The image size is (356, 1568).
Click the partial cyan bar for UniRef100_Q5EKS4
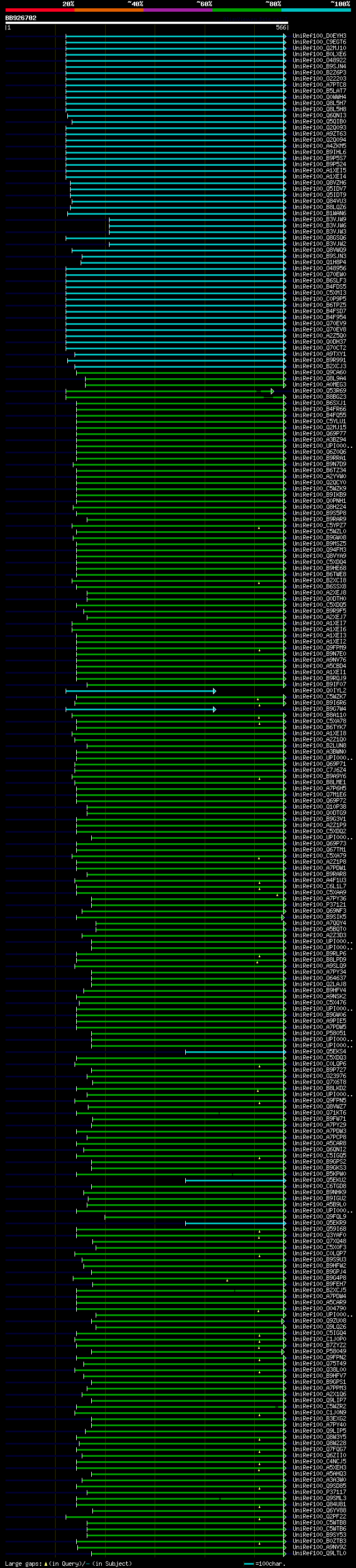coord(235,1052)
